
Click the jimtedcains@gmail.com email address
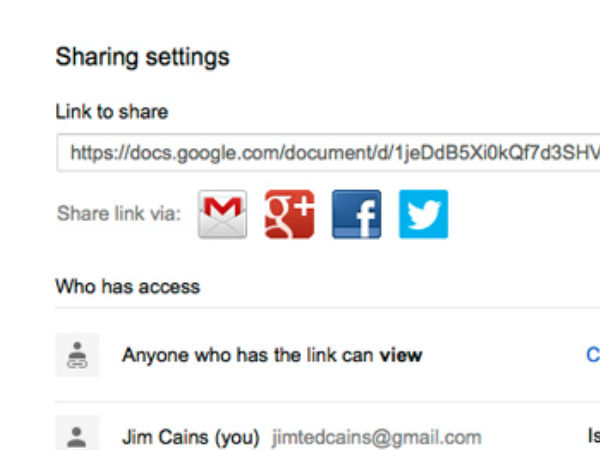pyautogui.click(x=376, y=437)
